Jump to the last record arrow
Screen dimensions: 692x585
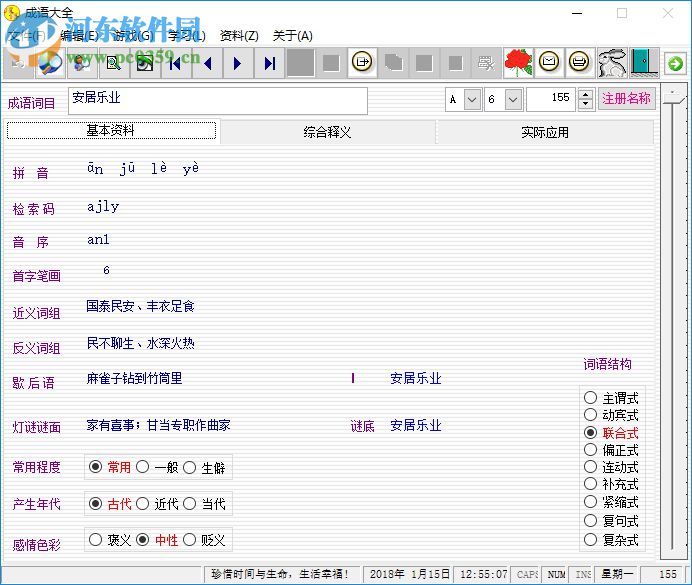269,64
